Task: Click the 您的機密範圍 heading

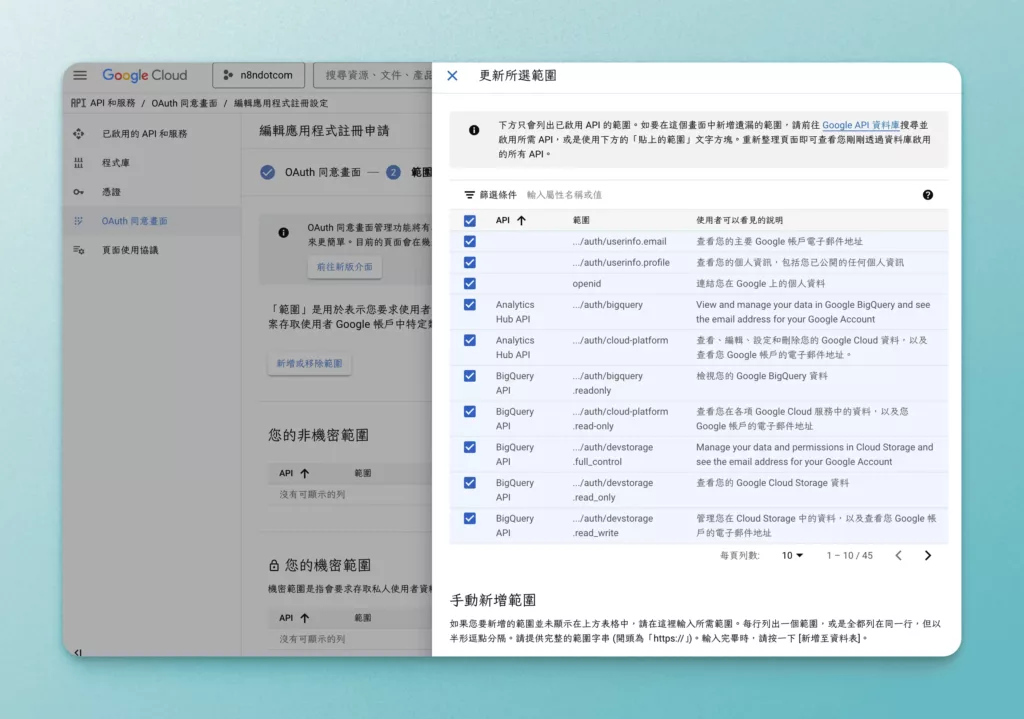Action: tap(328, 566)
